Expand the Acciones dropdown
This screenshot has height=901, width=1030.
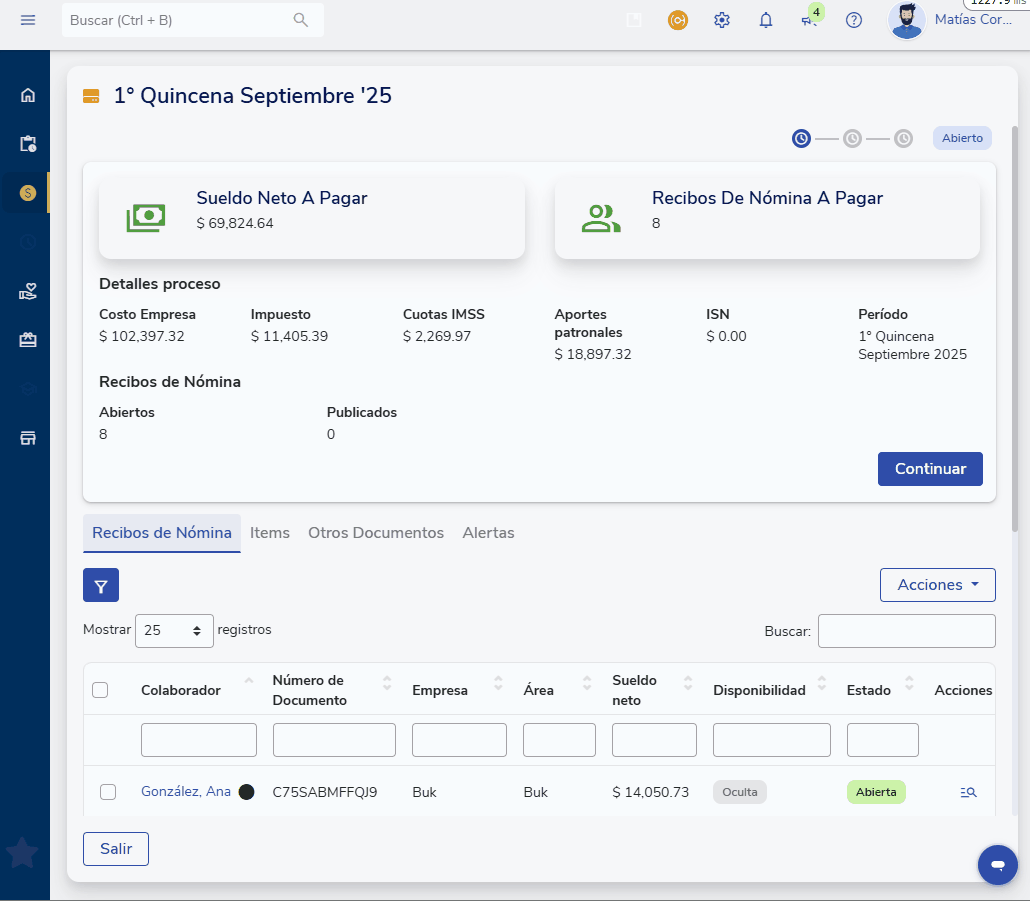(937, 585)
